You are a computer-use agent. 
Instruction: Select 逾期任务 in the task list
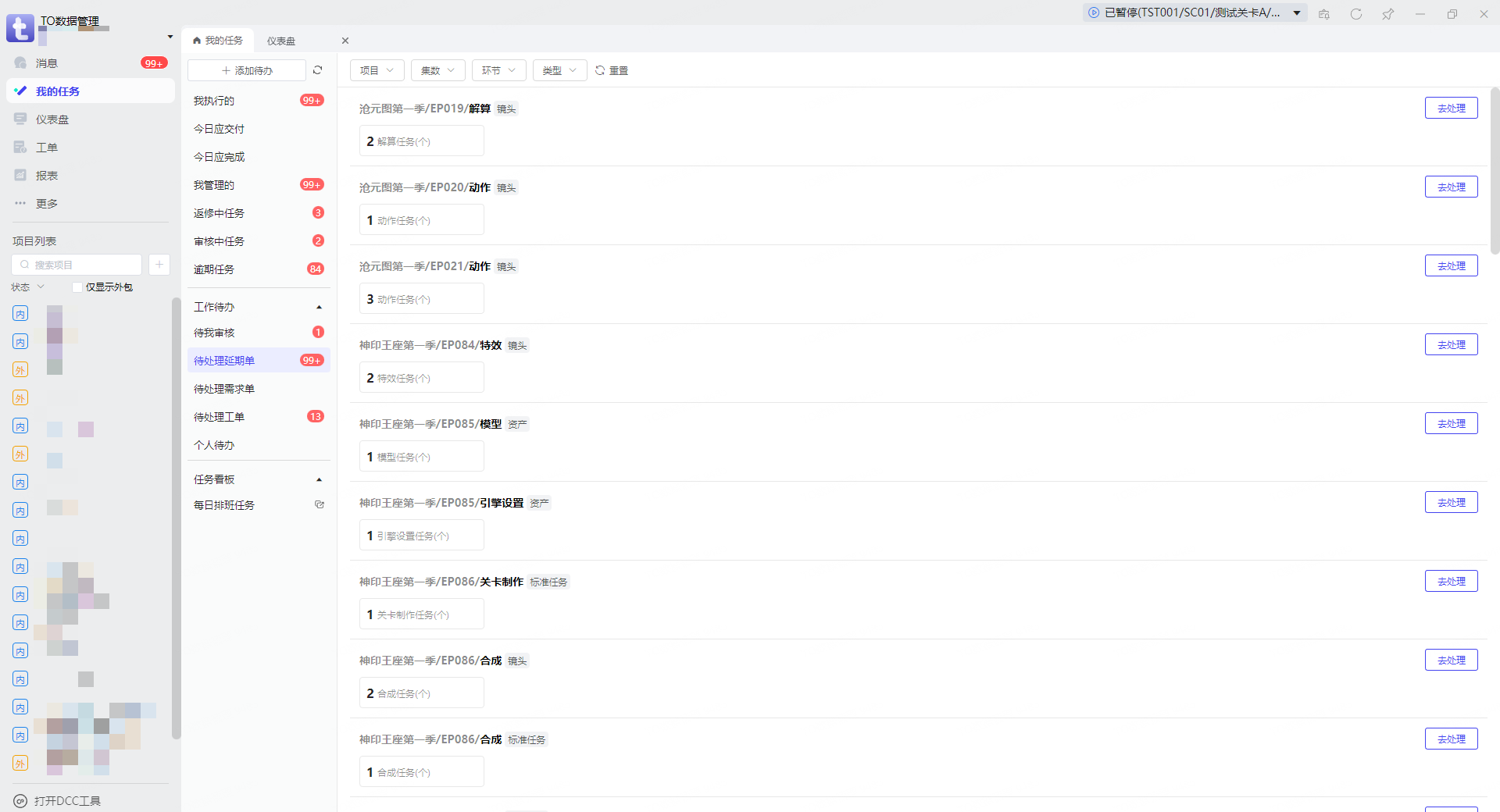pyautogui.click(x=214, y=269)
